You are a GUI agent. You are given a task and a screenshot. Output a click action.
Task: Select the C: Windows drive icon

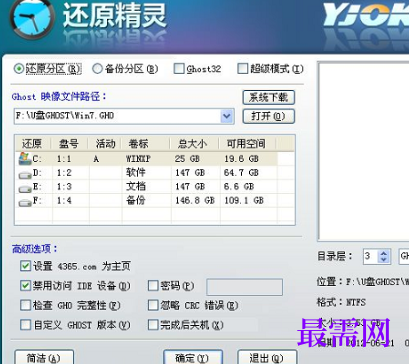[25, 159]
